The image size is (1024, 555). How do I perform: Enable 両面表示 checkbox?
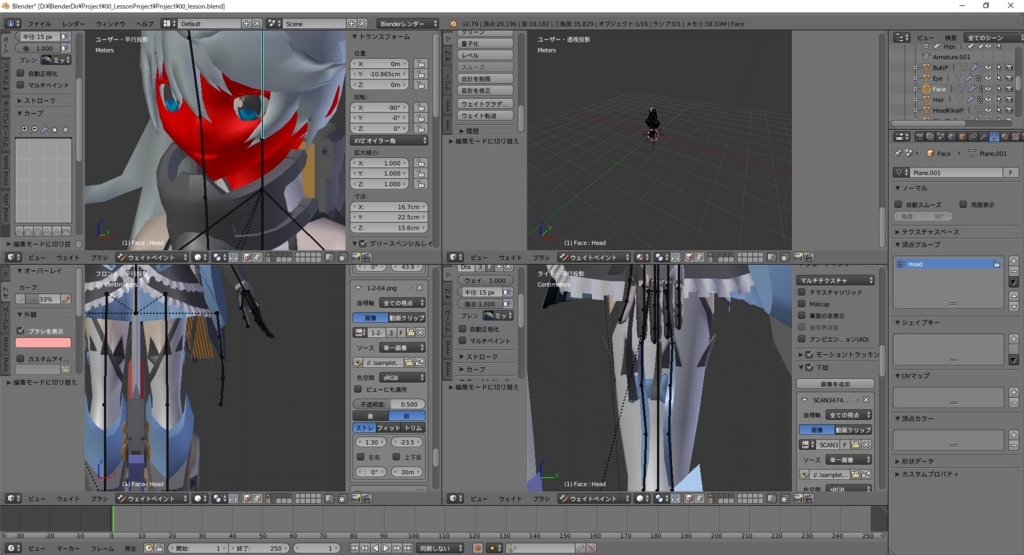pyautogui.click(x=963, y=204)
